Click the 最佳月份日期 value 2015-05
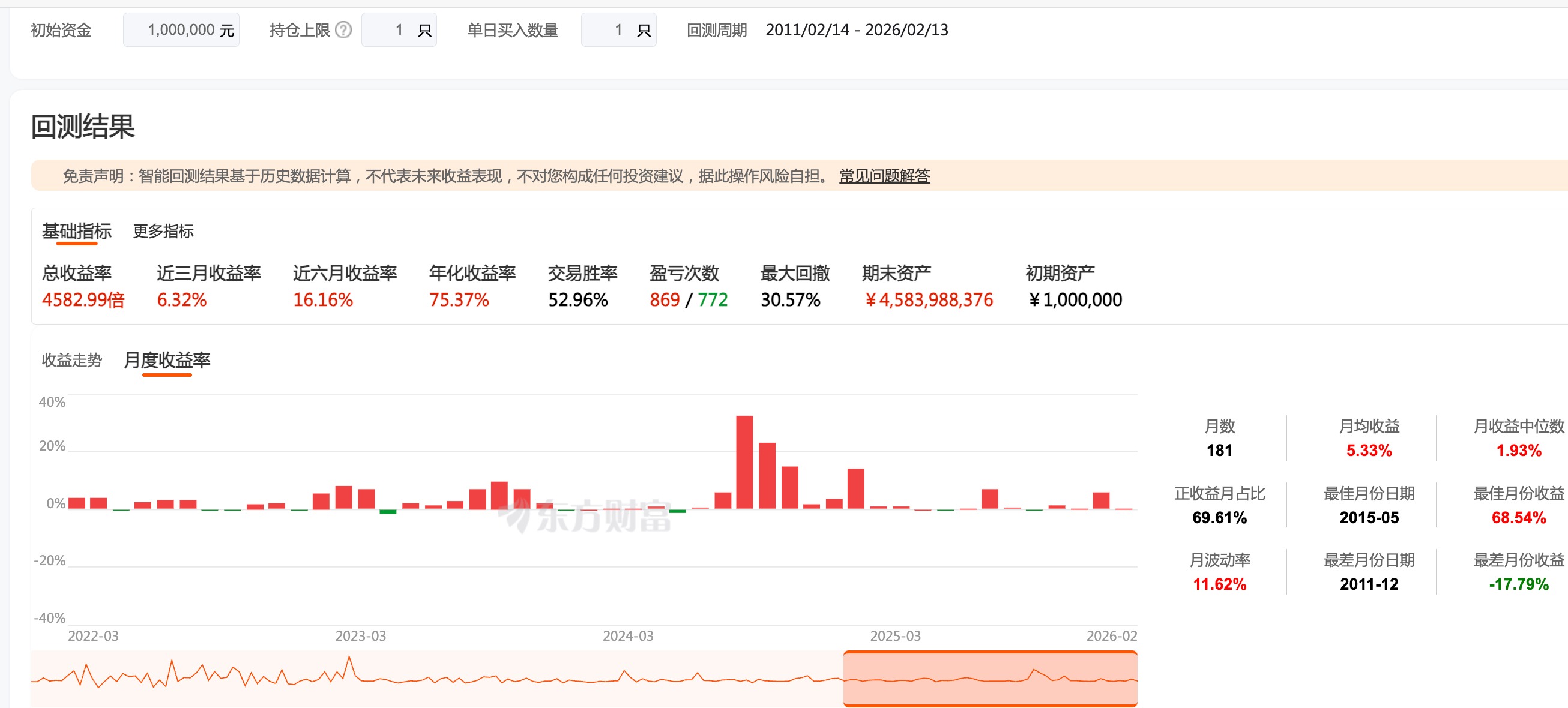Screen dimensions: 1568x708 click(1368, 518)
